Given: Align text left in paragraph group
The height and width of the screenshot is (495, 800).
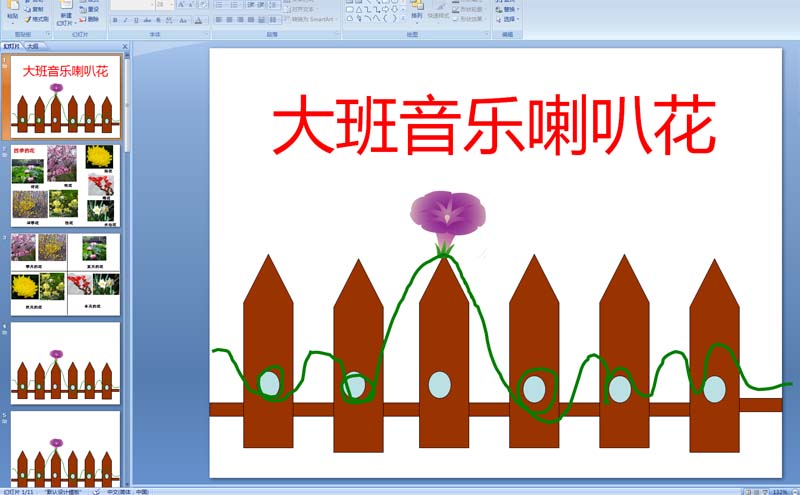Looking at the screenshot, I should click(219, 19).
